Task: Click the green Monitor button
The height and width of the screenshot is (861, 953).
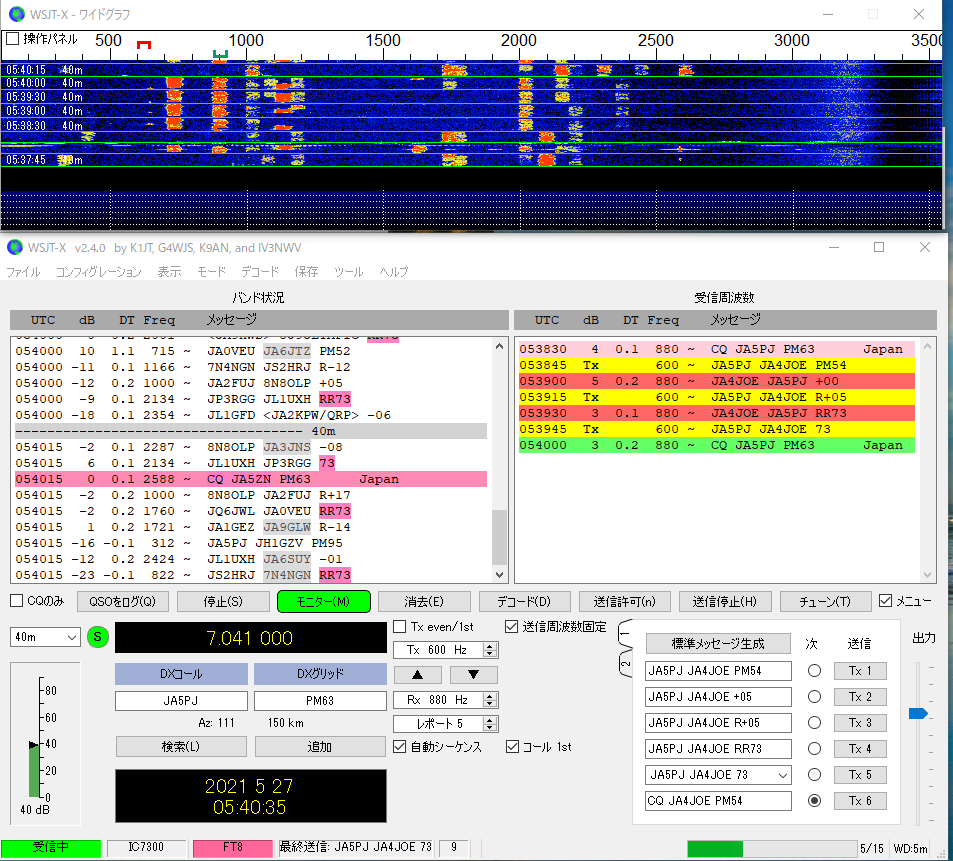Action: coord(324,601)
